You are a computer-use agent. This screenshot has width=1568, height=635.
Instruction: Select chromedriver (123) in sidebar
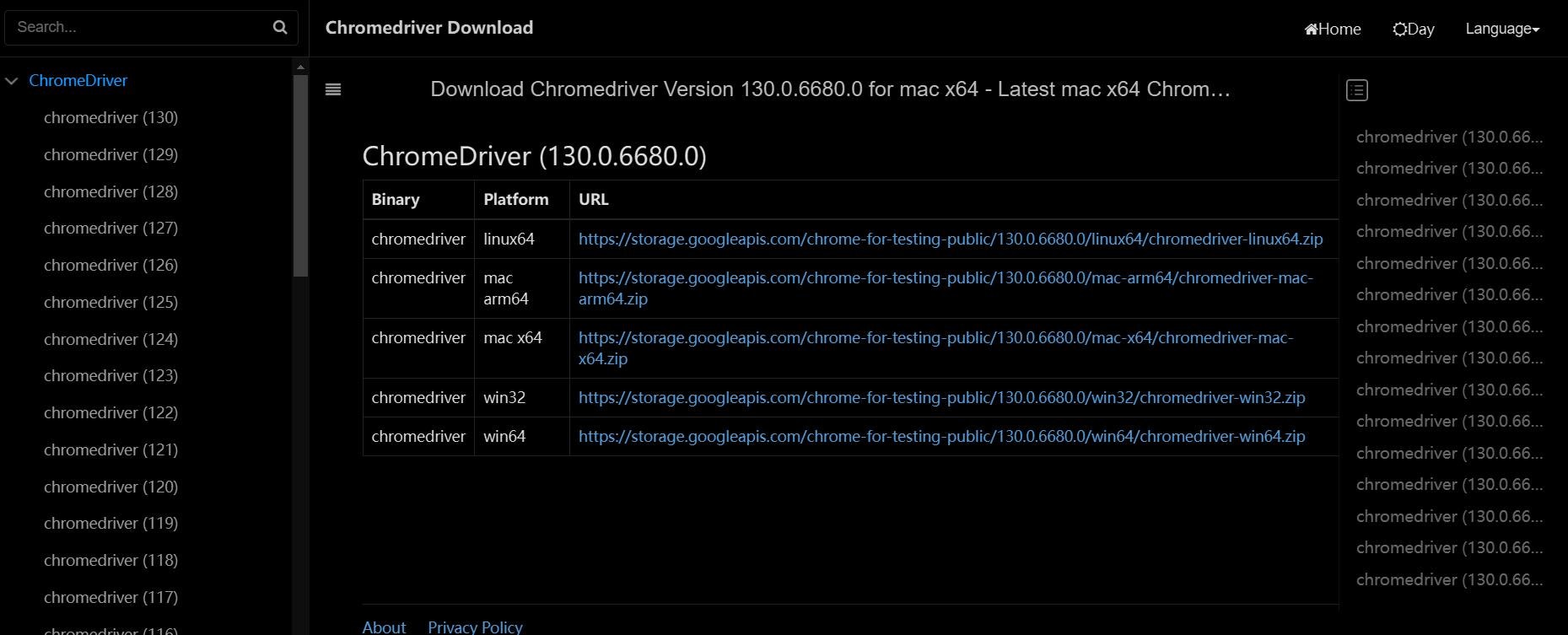[x=110, y=375]
